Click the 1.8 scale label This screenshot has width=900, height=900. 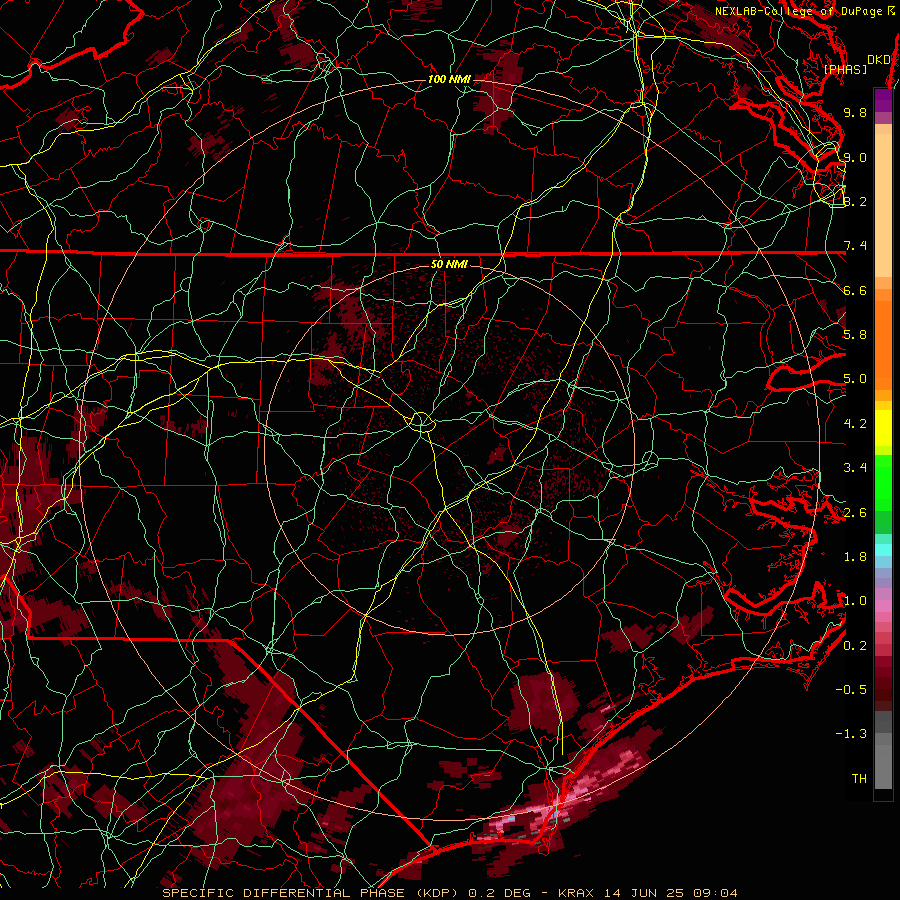[855, 557]
